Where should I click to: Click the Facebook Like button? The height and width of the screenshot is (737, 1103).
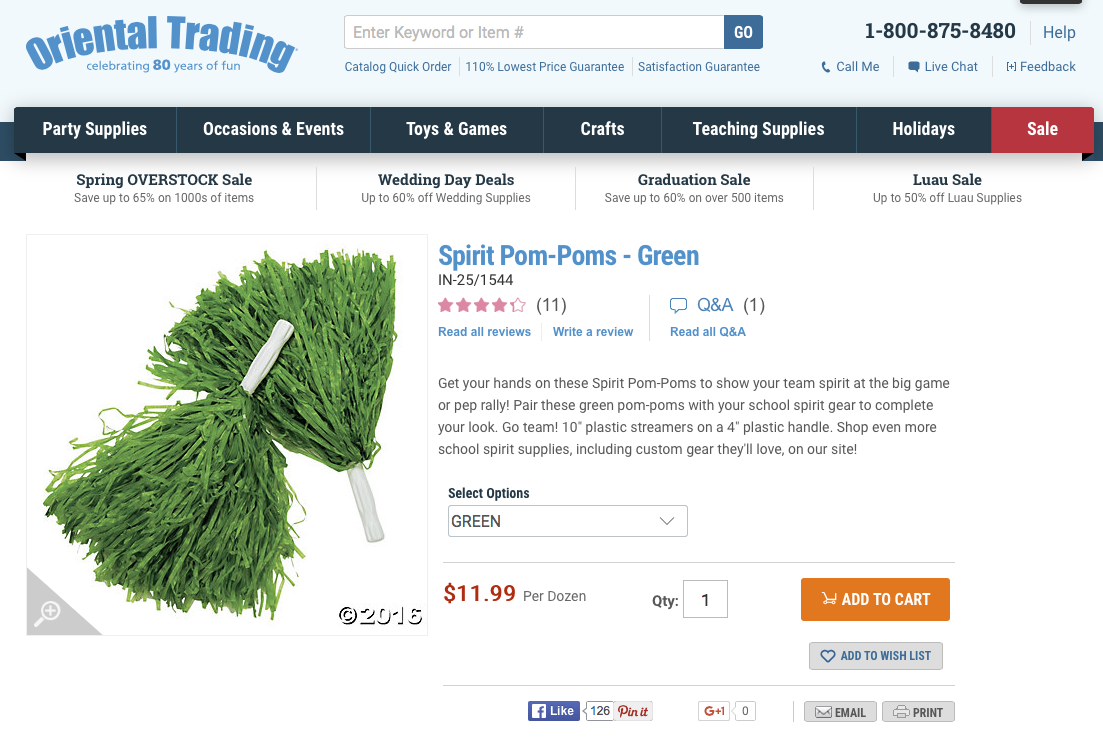(554, 711)
